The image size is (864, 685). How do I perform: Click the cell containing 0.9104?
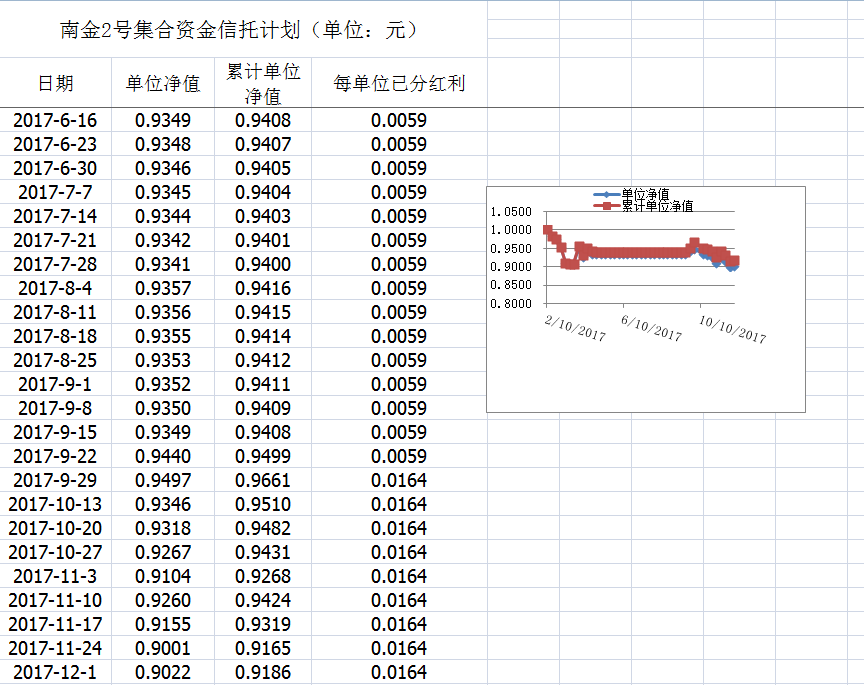click(x=163, y=576)
